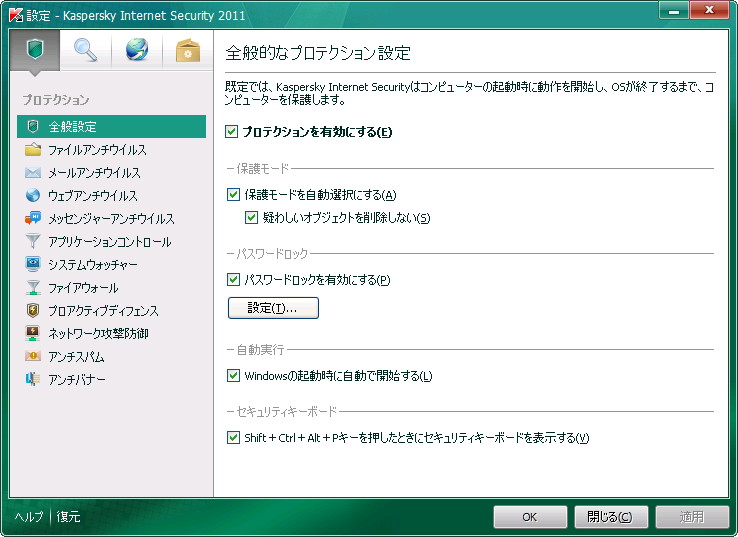Image resolution: width=738 pixels, height=537 pixels.
Task: Select アプリケーションコントロール in the sidebar
Action: coord(112,241)
